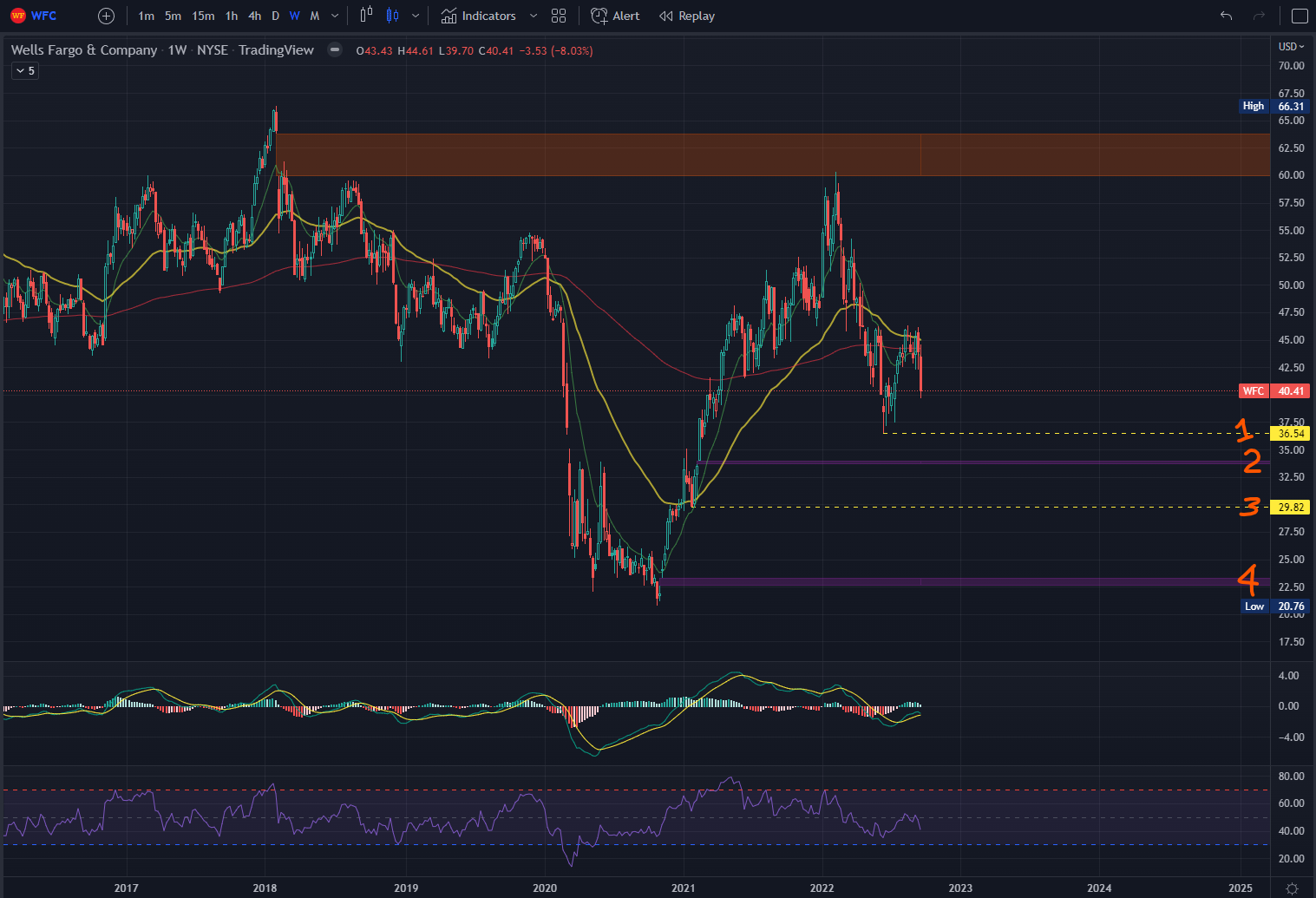Open chart settings gear at bottom right
1316x898 pixels.
pos(1292,888)
